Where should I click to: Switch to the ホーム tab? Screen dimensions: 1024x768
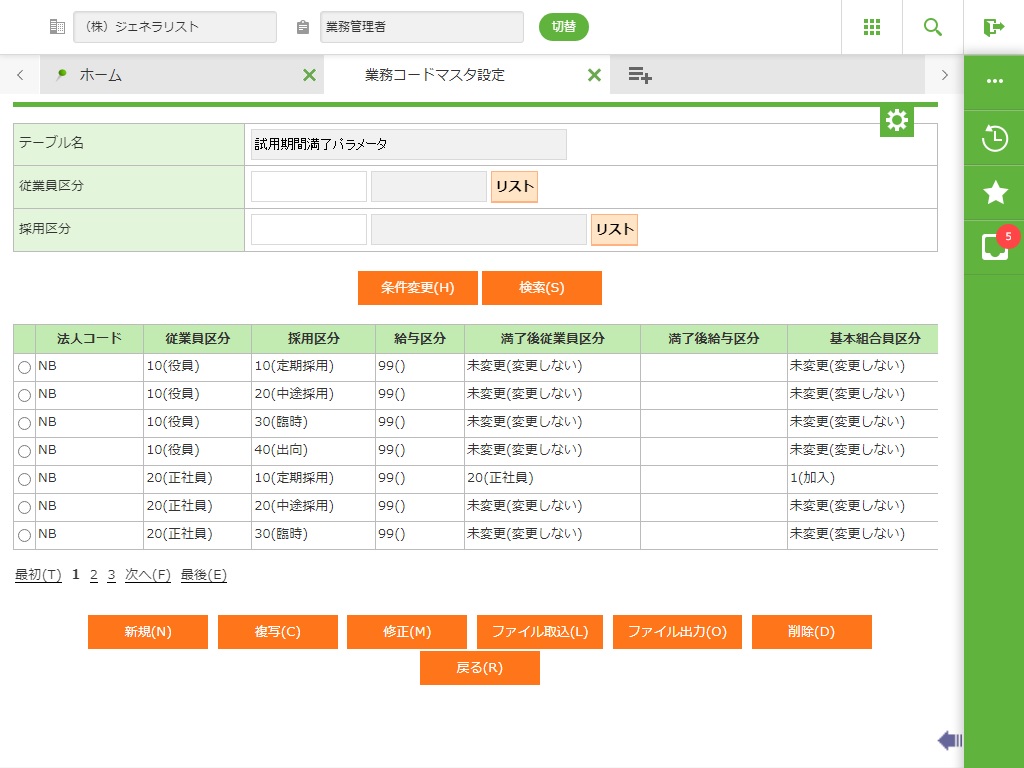(100, 75)
